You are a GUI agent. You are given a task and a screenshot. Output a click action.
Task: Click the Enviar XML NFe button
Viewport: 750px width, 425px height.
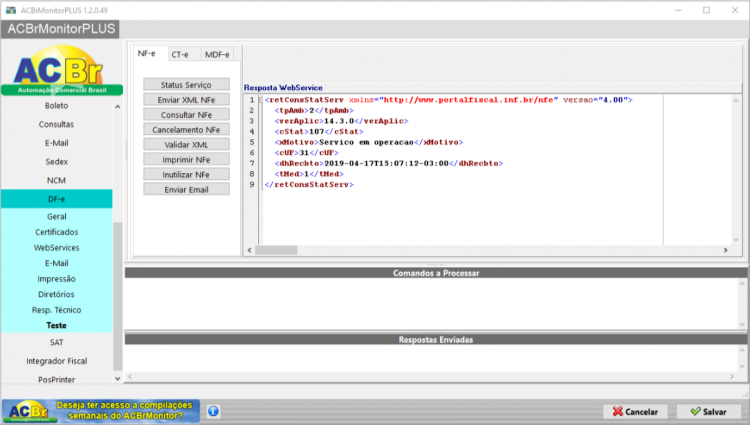click(x=186, y=100)
